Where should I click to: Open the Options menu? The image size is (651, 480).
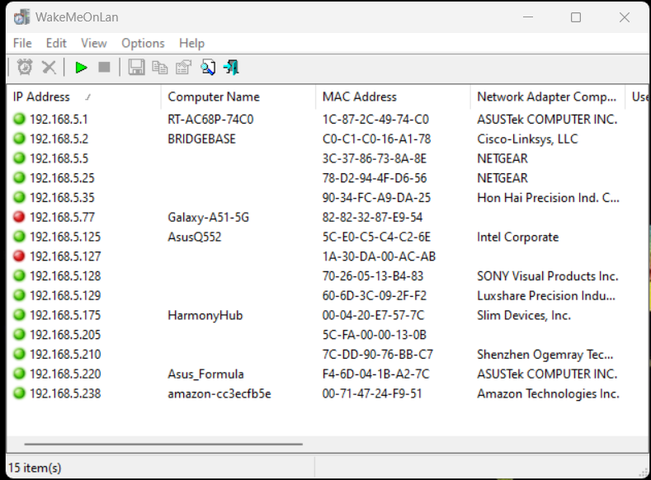[x=143, y=43]
